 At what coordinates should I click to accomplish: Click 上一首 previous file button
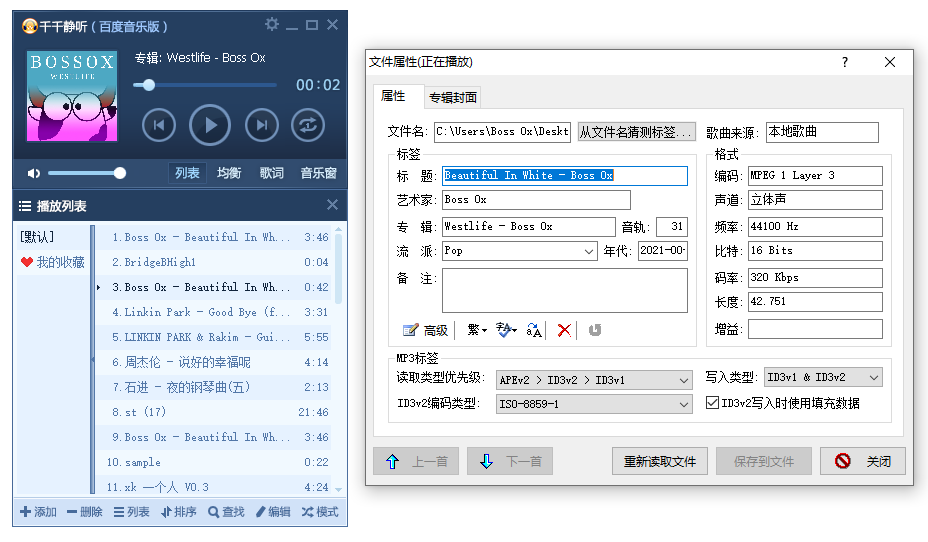click(416, 461)
